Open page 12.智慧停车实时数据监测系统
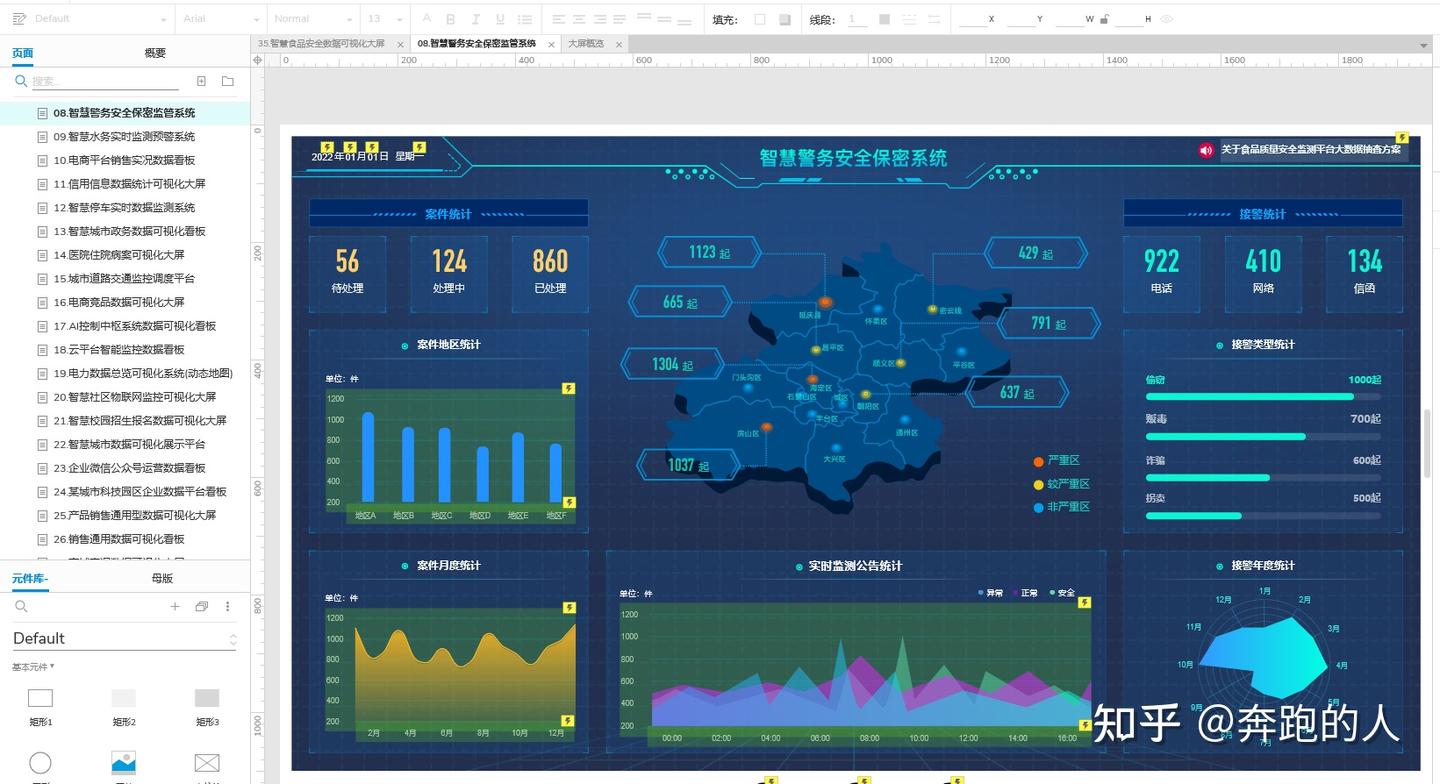Screen dimensions: 1440x784 coord(124,207)
